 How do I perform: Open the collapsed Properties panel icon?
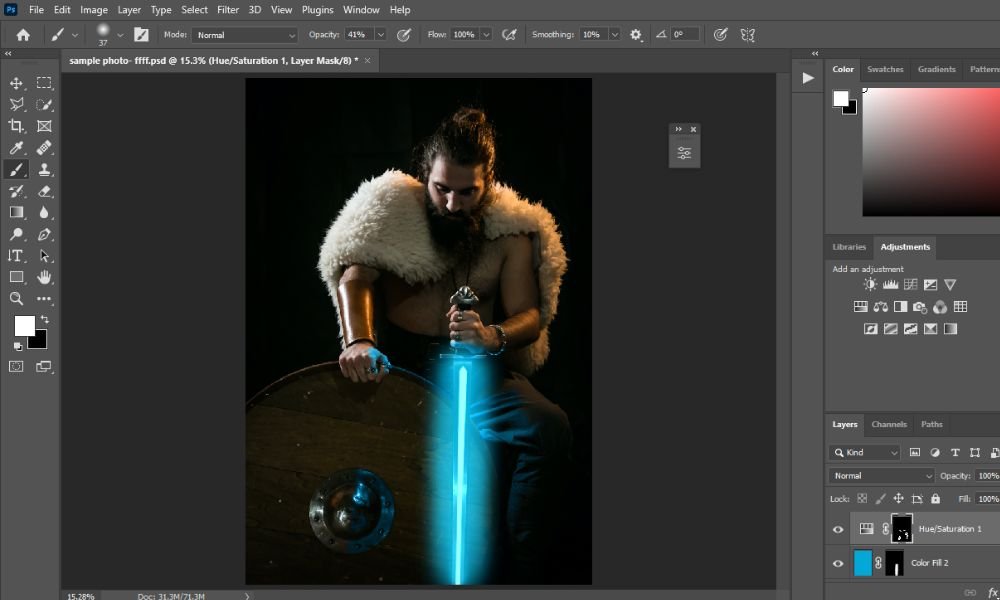click(684, 153)
